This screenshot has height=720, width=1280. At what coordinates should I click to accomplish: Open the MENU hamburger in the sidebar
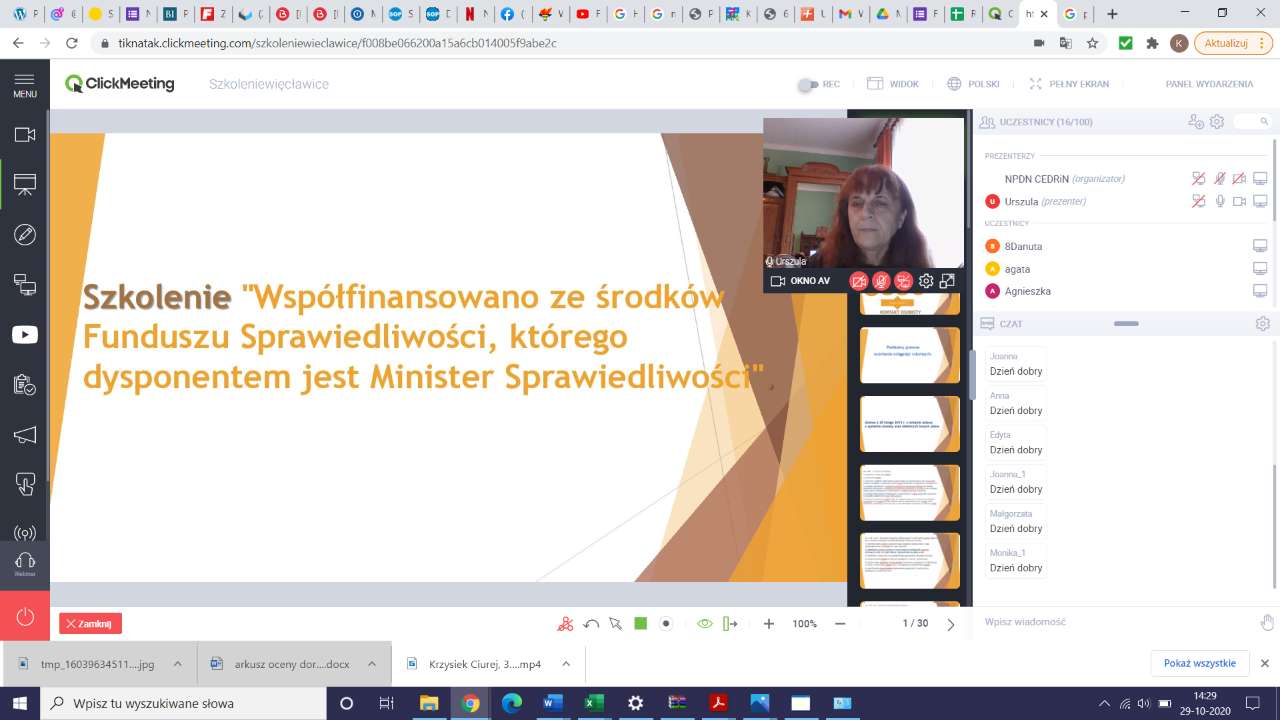coord(24,85)
